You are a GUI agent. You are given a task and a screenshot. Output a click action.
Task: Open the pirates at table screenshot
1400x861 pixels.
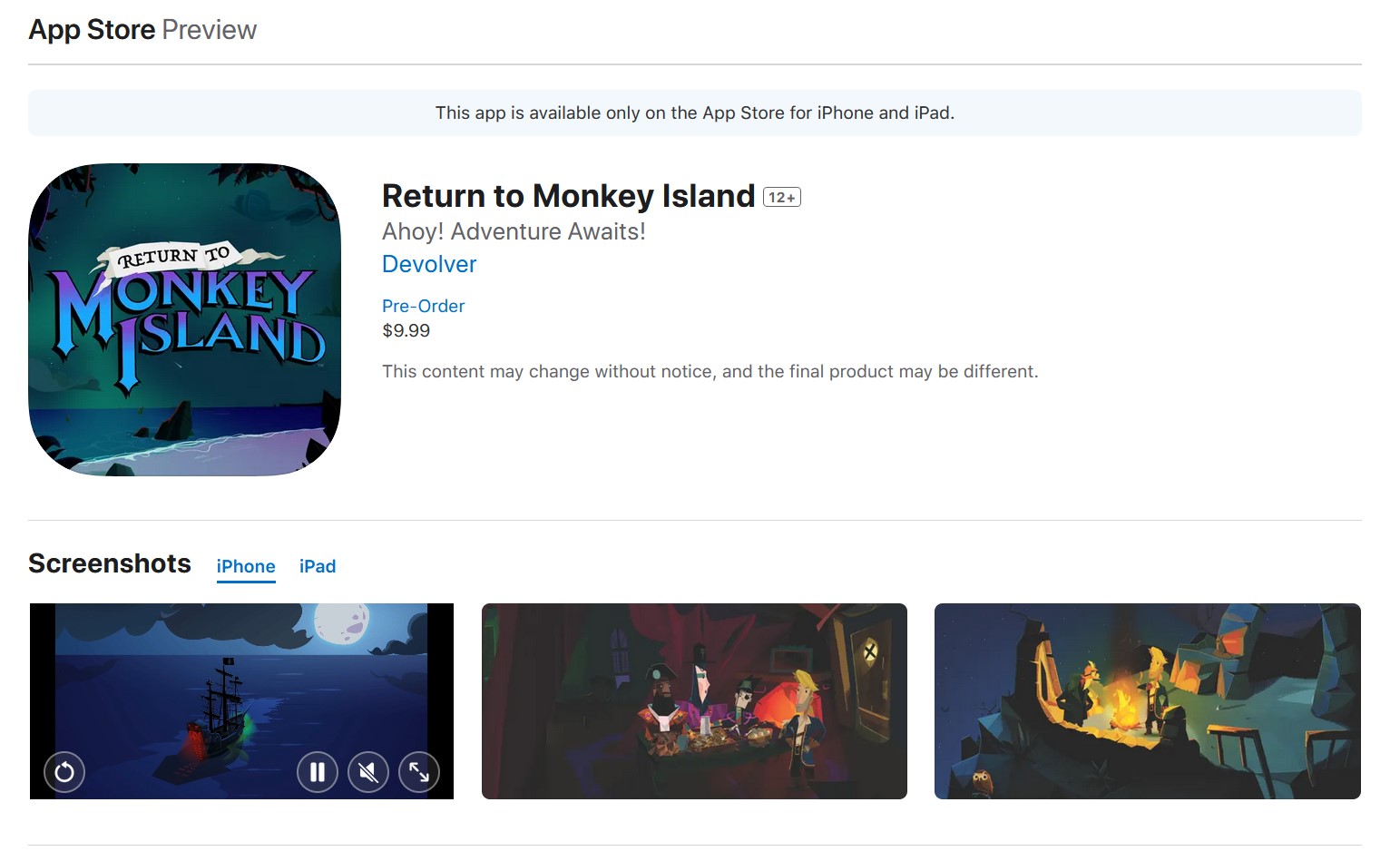(x=694, y=701)
